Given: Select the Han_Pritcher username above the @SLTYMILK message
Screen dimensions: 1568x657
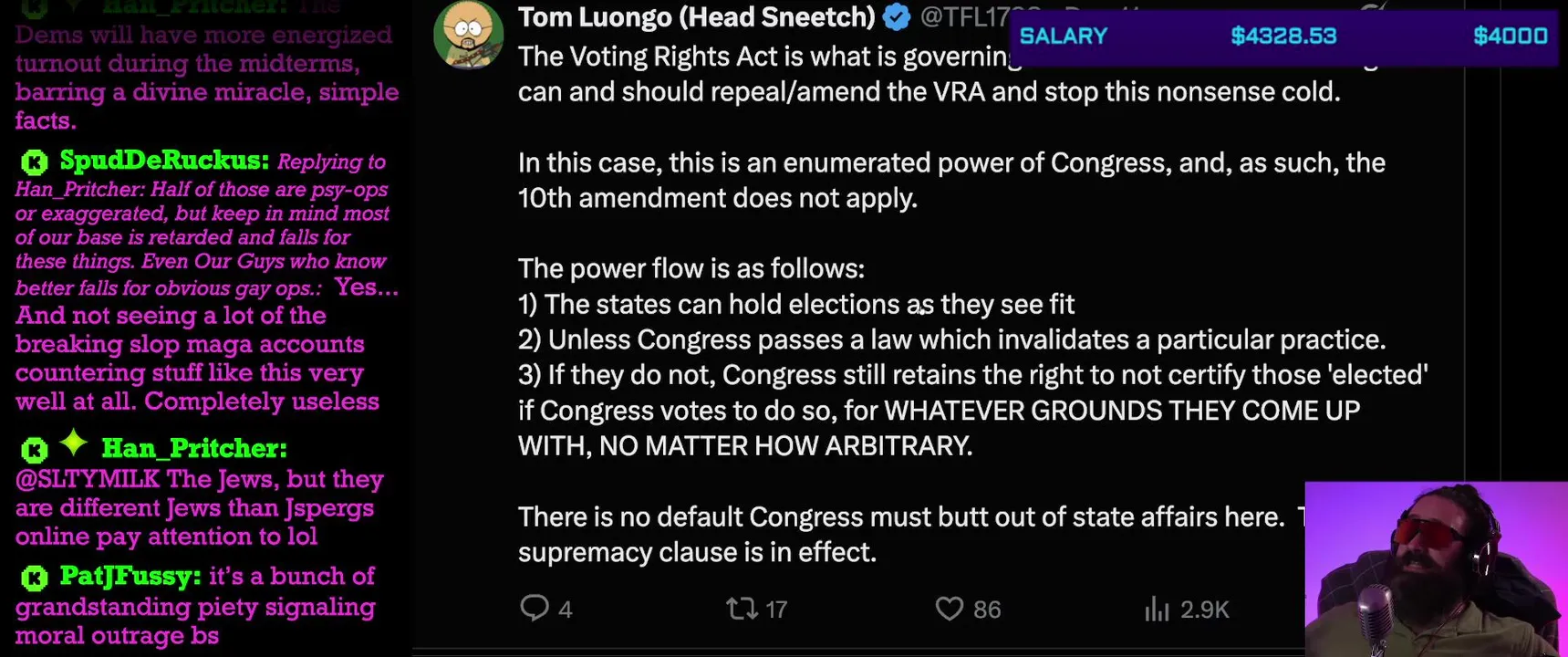Looking at the screenshot, I should 193,448.
